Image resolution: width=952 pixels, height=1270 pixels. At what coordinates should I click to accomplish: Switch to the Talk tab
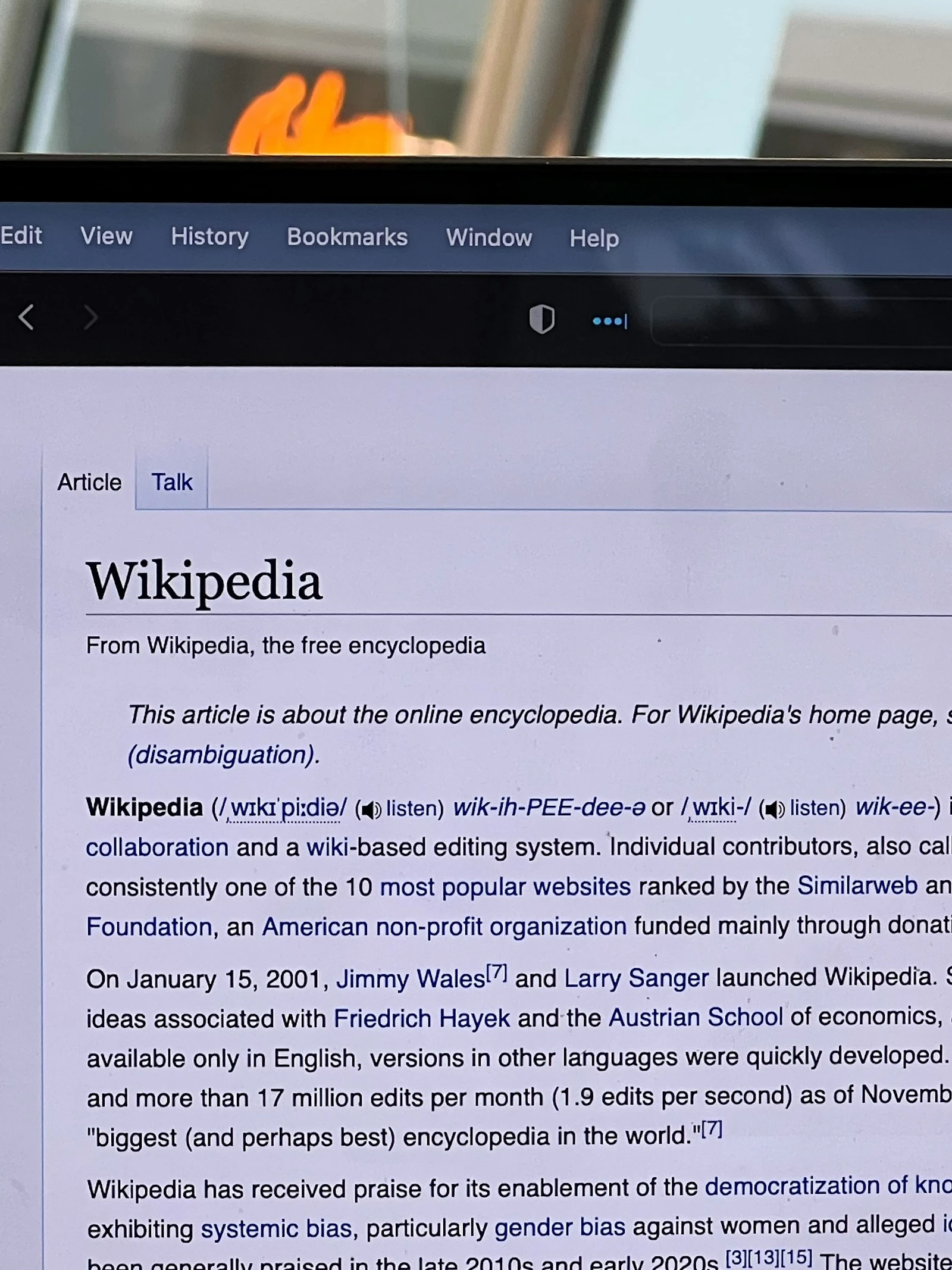pyautogui.click(x=172, y=482)
